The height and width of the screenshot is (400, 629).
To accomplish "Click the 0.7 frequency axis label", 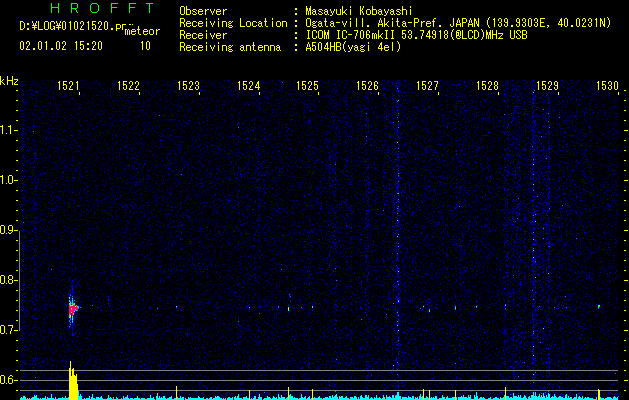I will point(8,330).
